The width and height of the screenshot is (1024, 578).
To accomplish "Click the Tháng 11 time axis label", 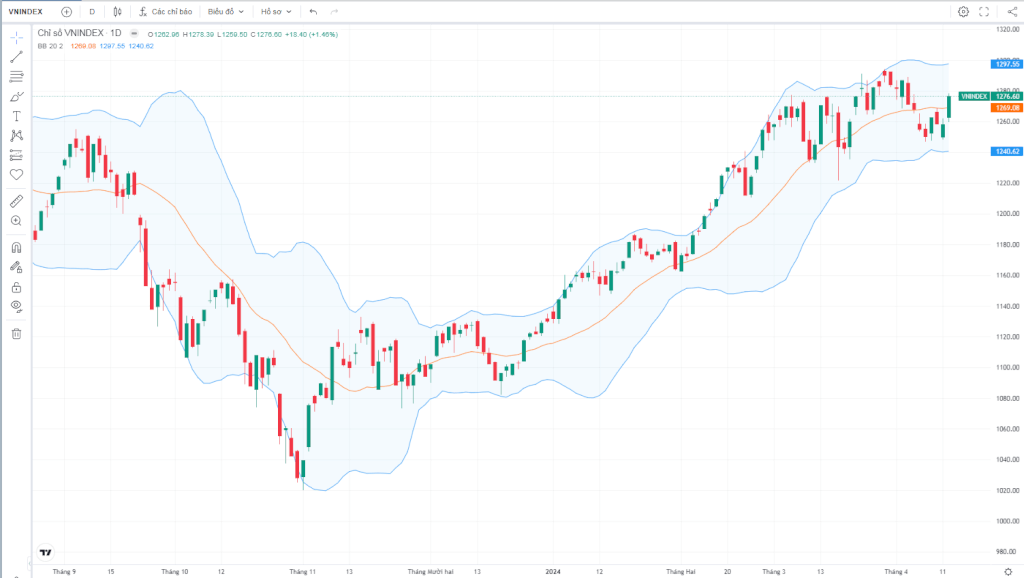I will pyautogui.click(x=302, y=572).
